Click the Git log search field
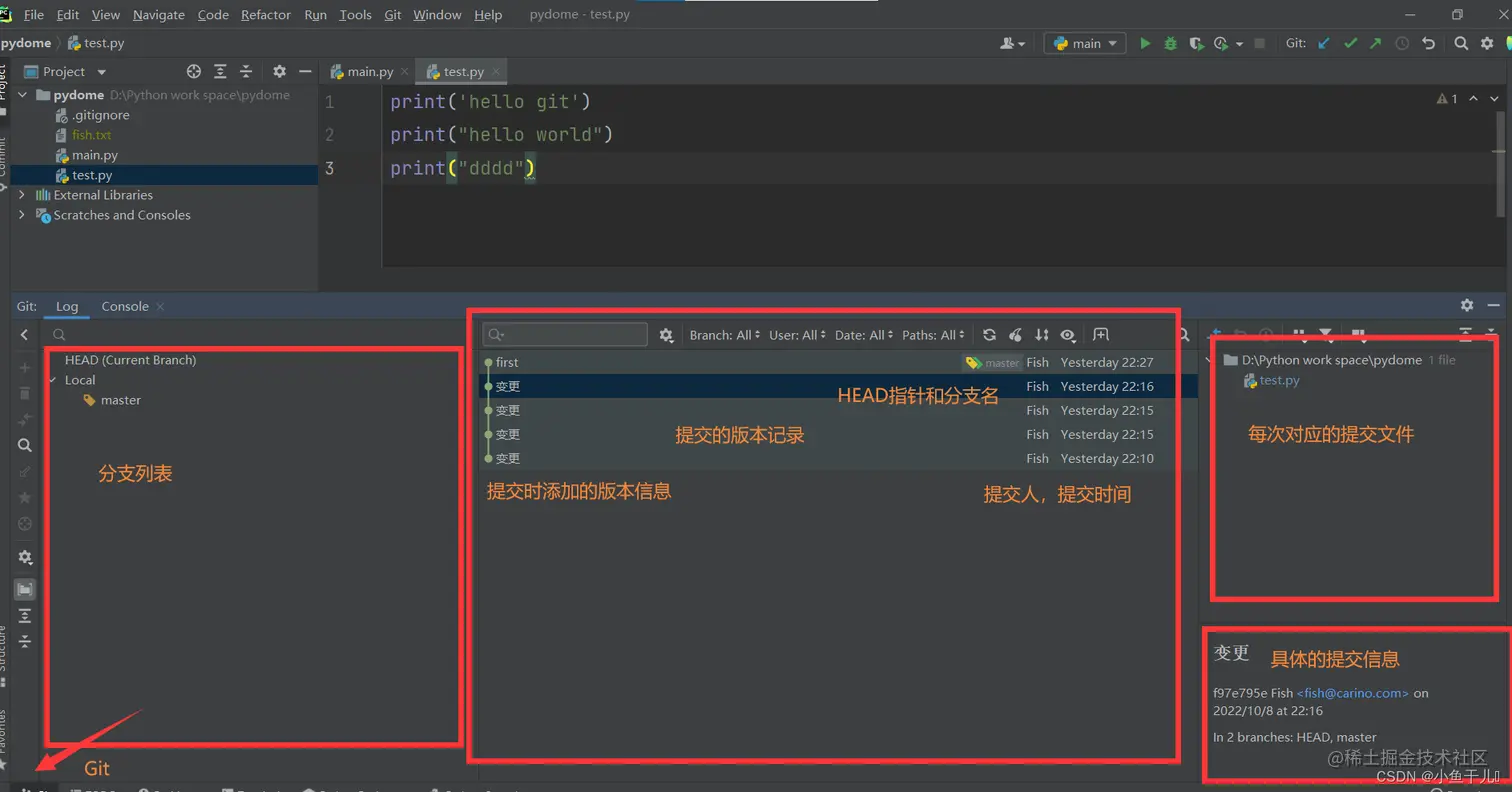1512x792 pixels. [565, 335]
